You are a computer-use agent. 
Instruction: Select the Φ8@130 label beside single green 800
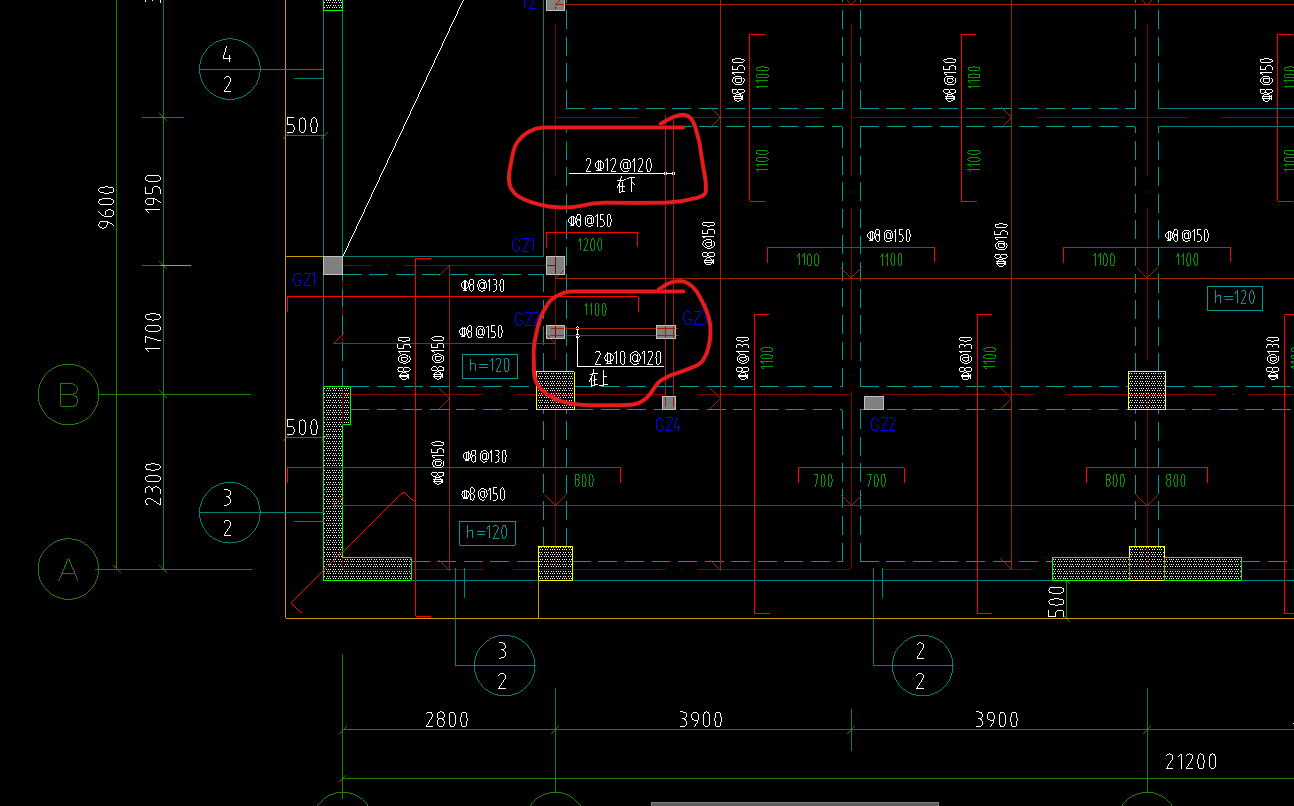[484, 456]
